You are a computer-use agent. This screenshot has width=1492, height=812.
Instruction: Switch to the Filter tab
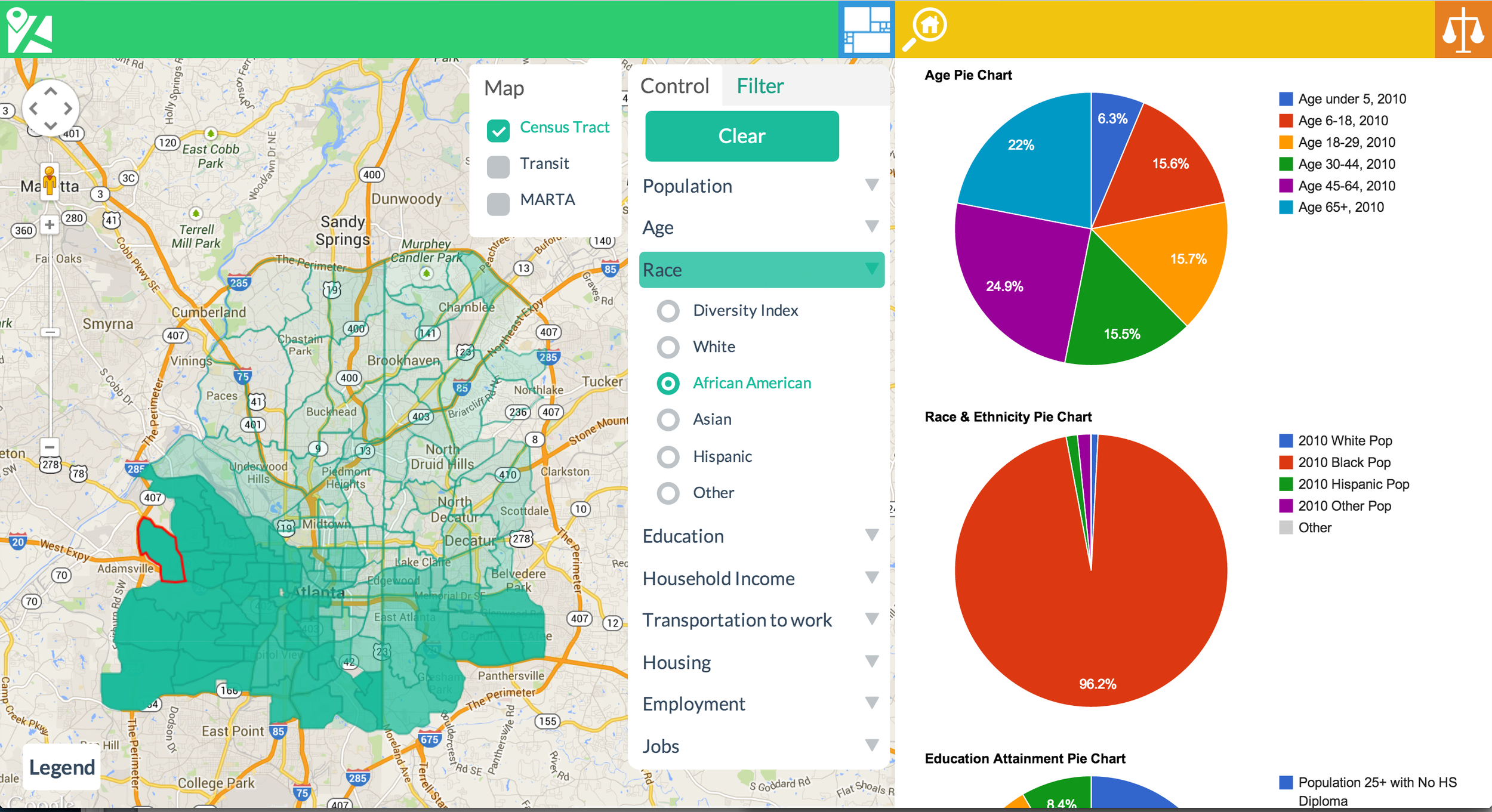tap(760, 86)
